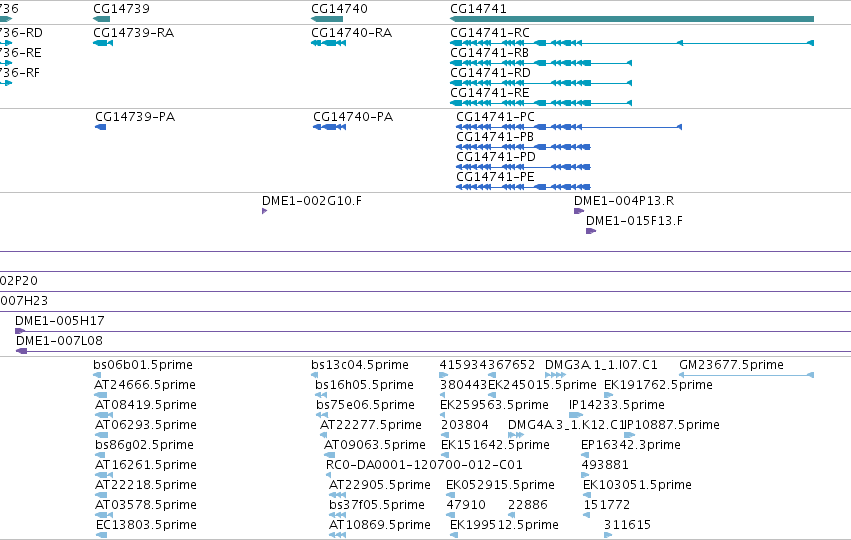Viewport: 851px width, 540px height.
Task: Click EST bs86g02.5prime
Action: tap(144, 445)
